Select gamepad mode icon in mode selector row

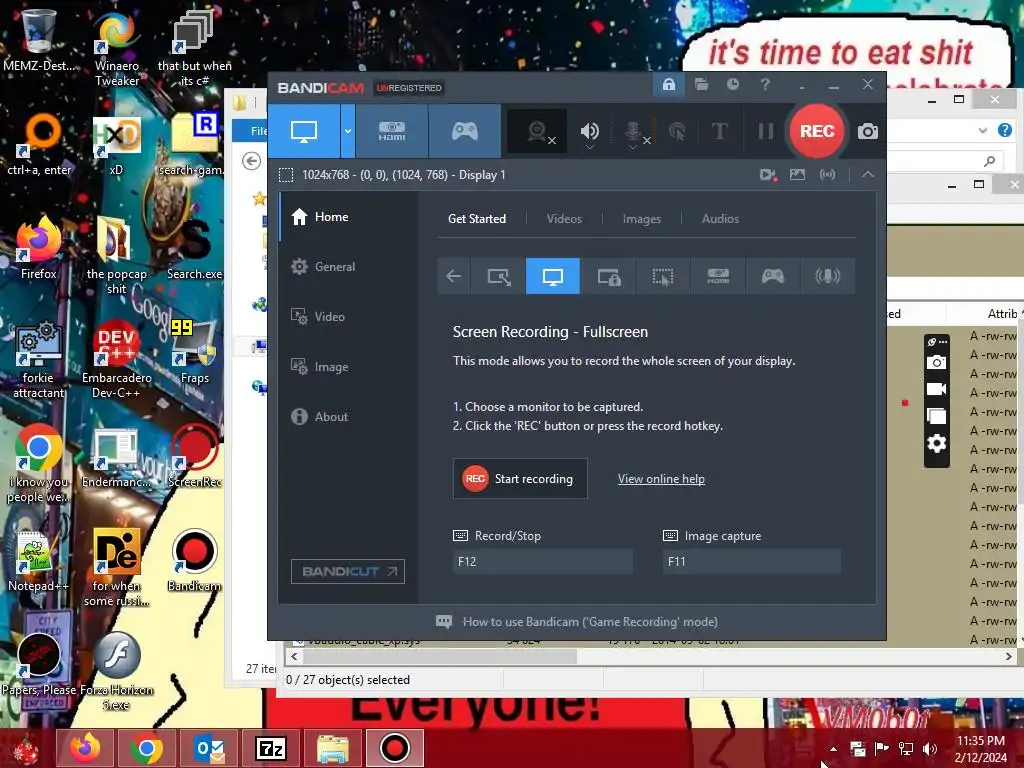coord(773,276)
